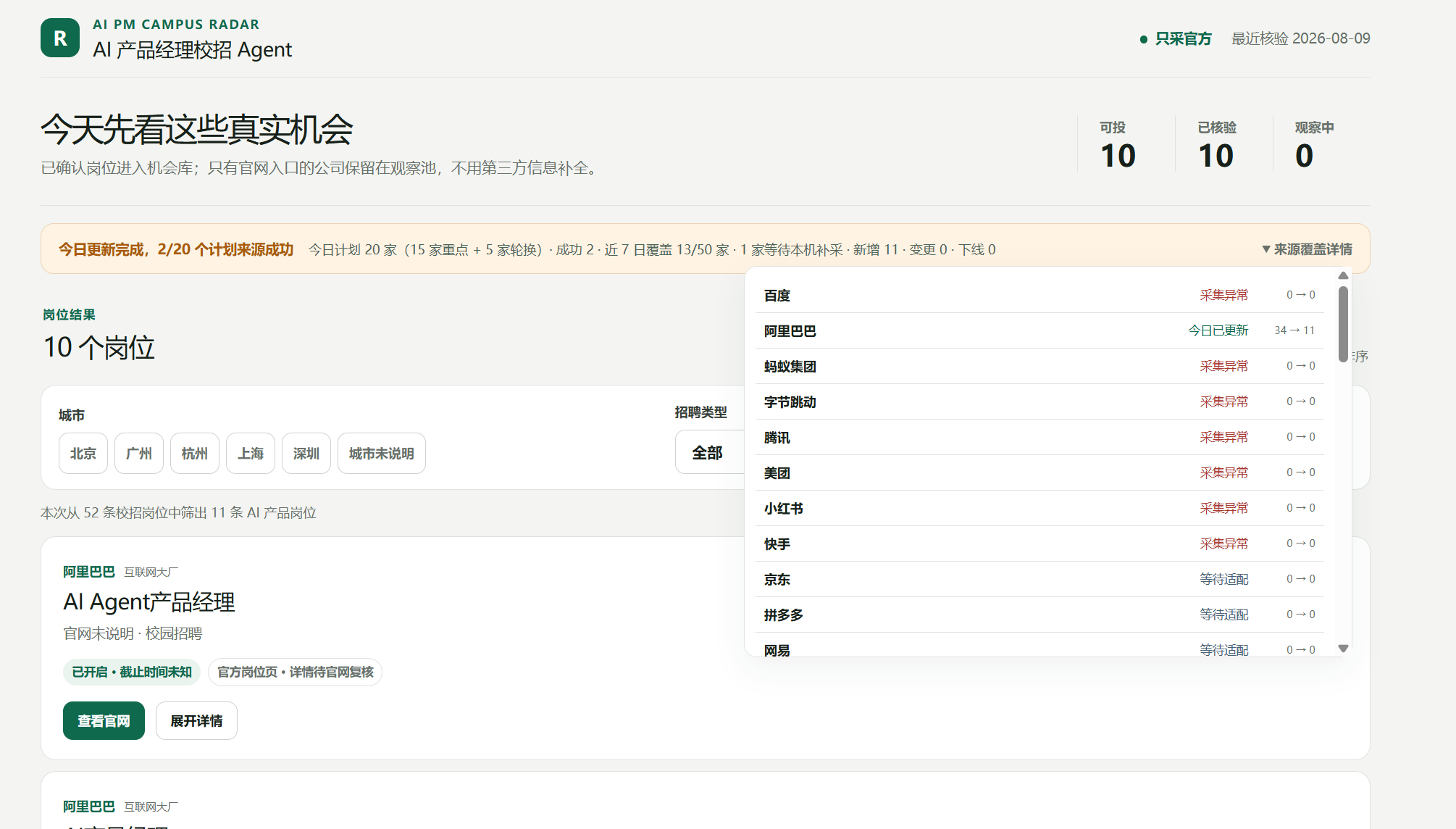This screenshot has height=829, width=1456.
Task: Toggle the 城市未说明 filter chip
Action: 382,454
